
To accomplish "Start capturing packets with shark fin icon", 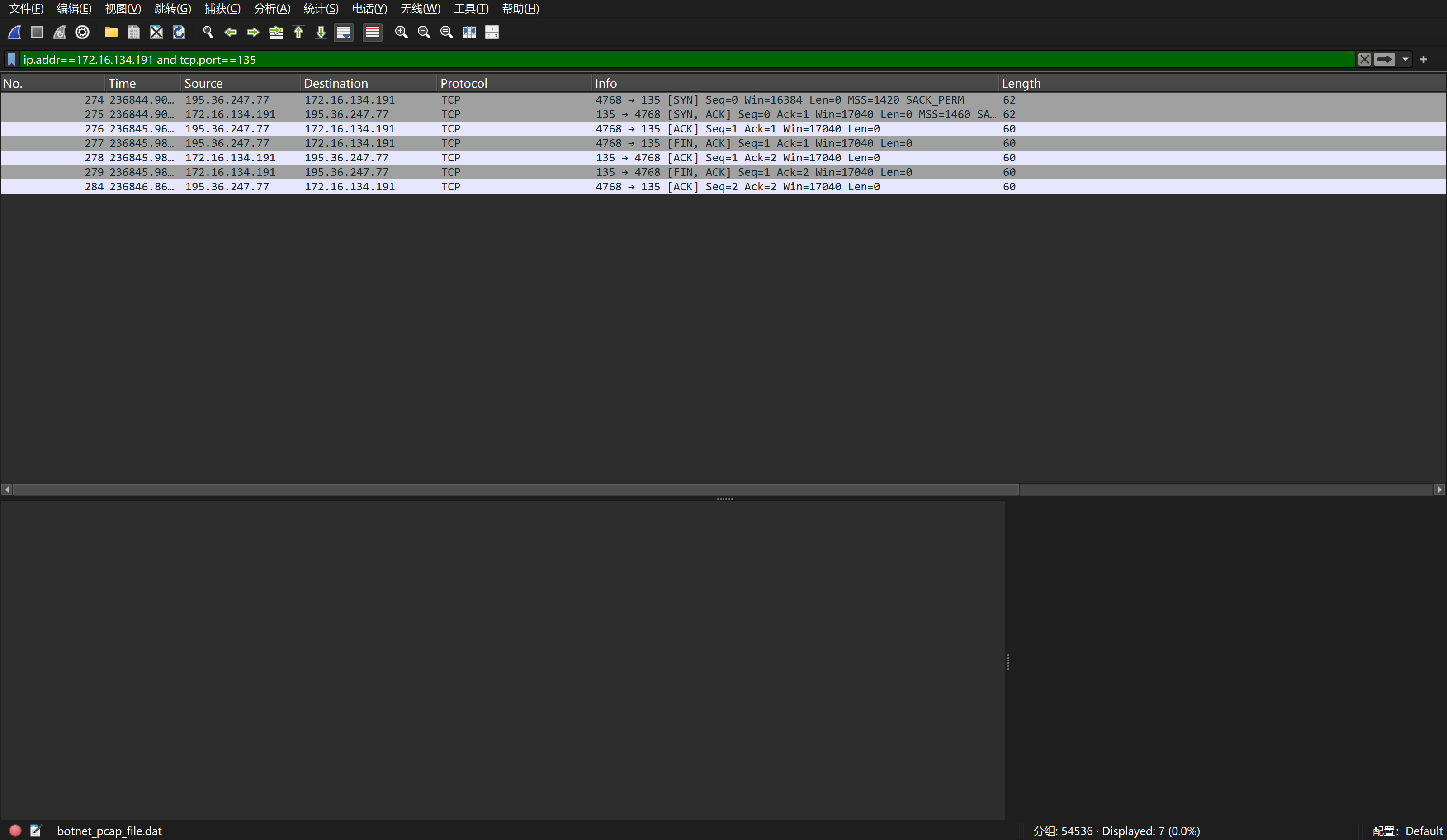I will [x=15, y=32].
